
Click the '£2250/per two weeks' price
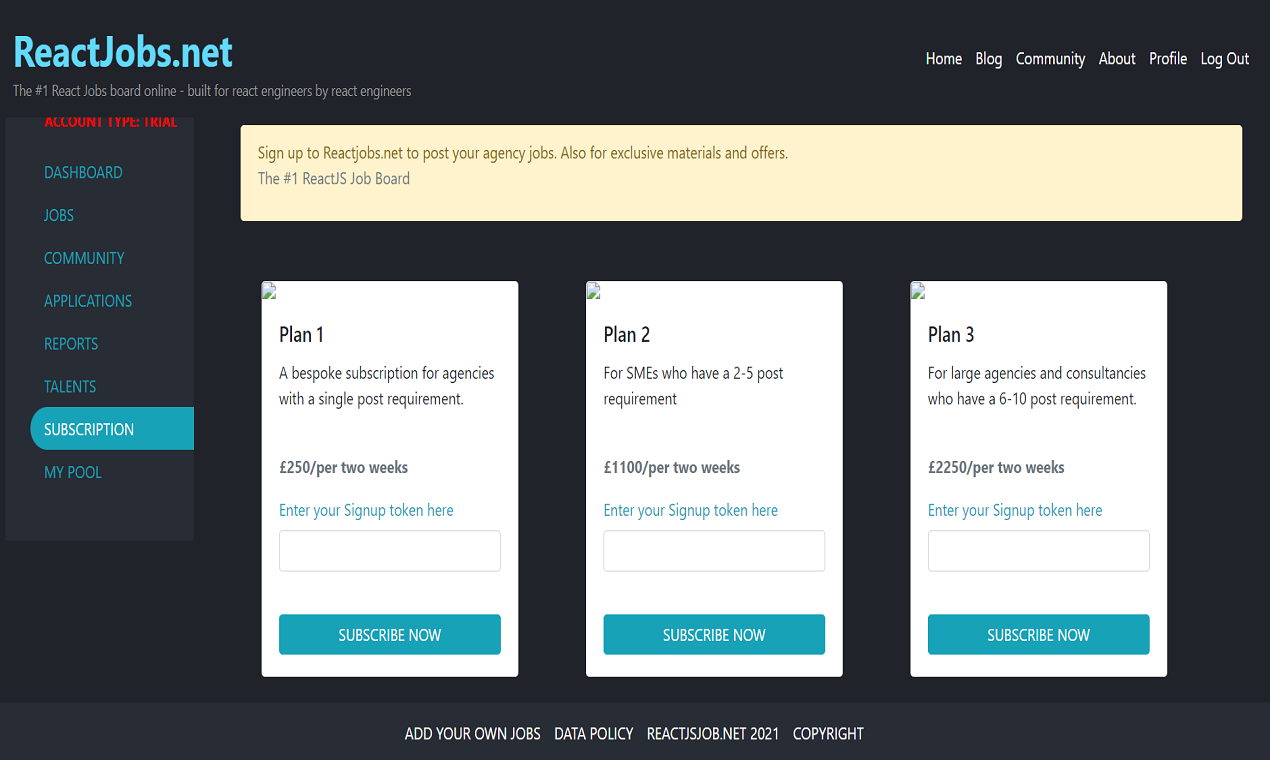pos(996,468)
